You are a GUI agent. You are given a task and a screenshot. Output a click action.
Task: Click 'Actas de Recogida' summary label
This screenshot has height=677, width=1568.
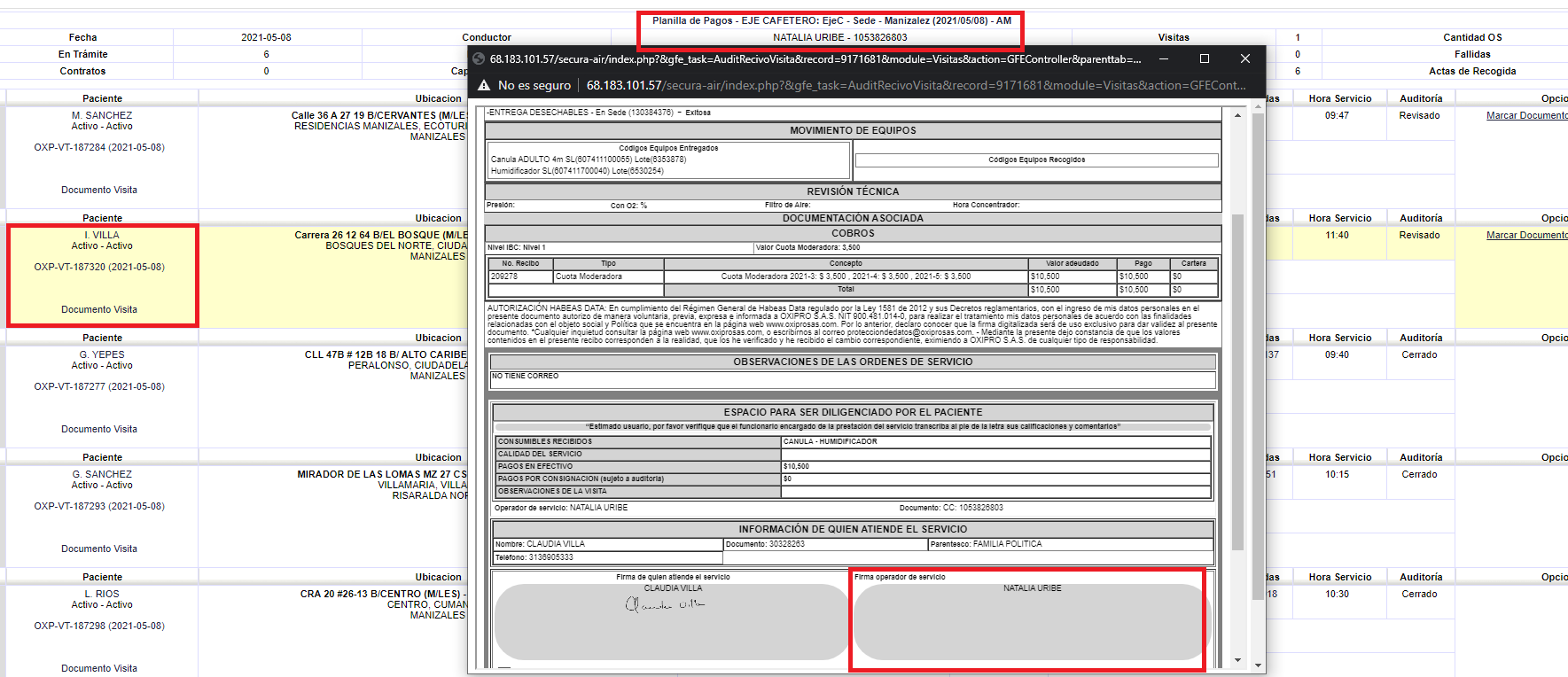[1472, 71]
